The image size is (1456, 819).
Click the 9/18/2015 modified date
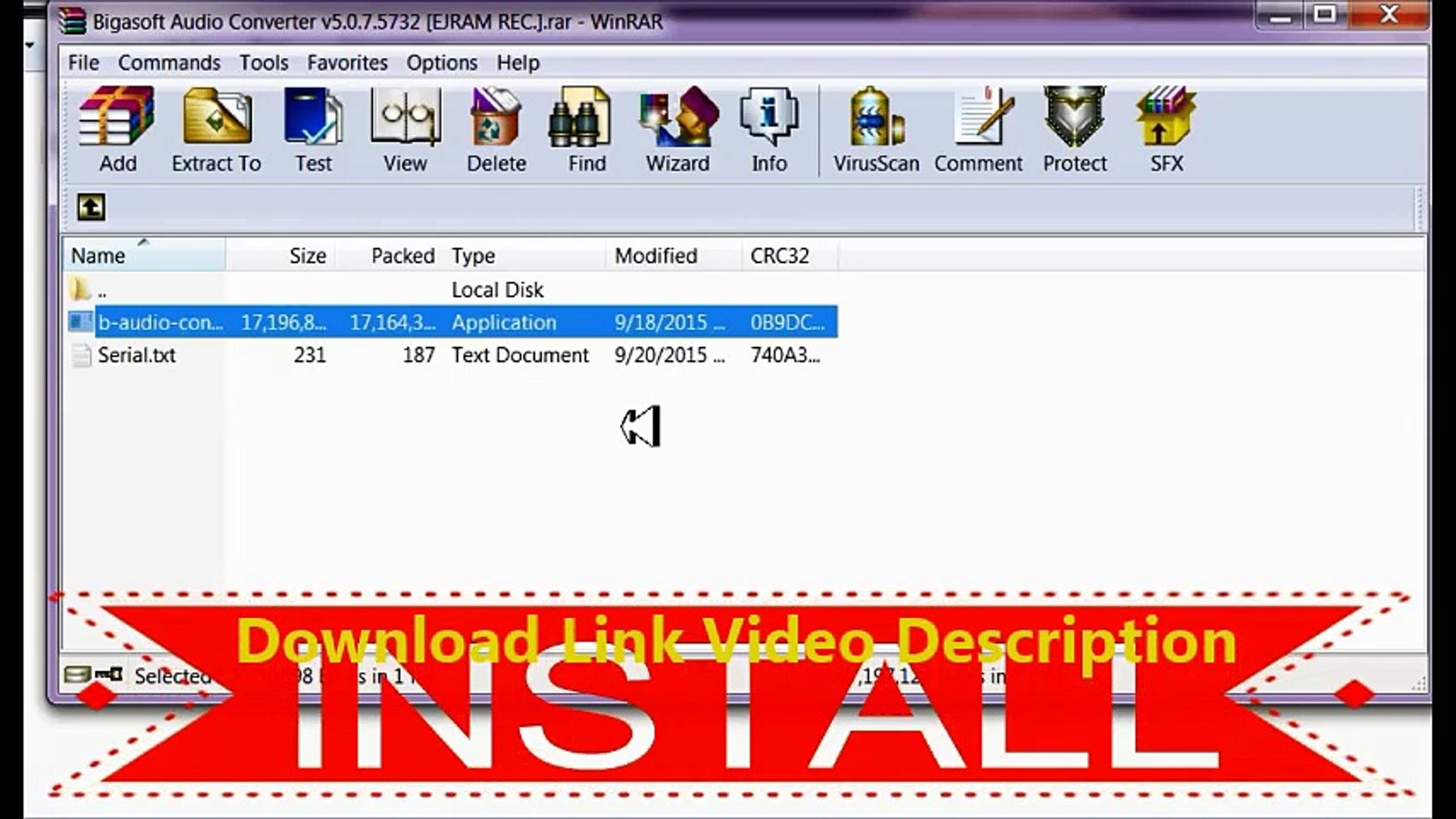669,322
